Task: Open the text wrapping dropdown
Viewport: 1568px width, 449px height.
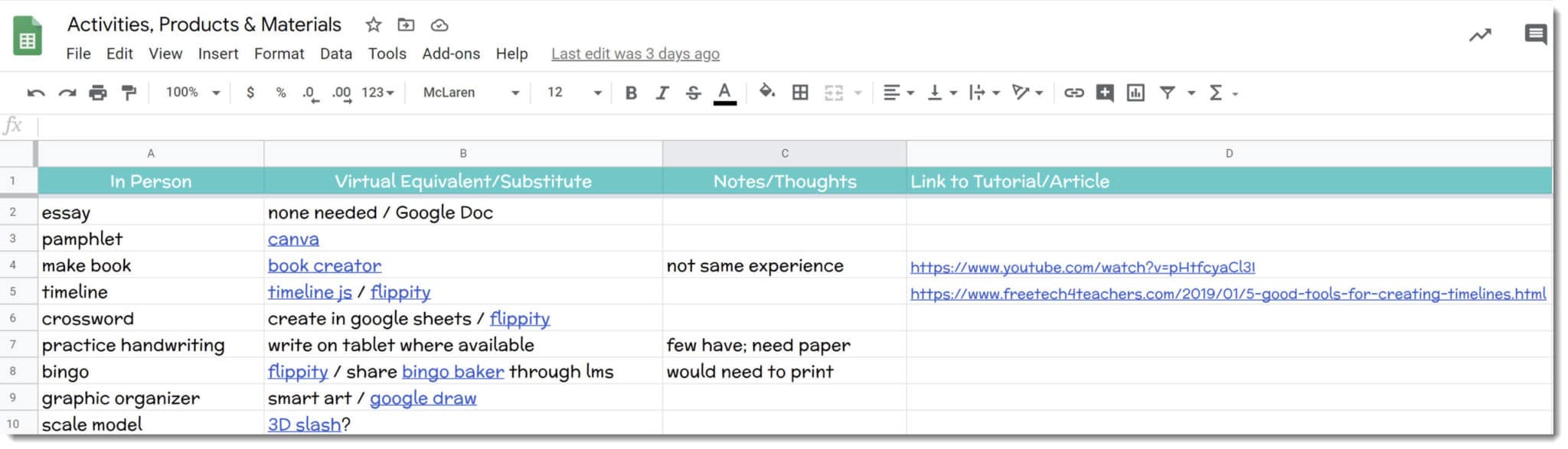Action: tap(984, 93)
